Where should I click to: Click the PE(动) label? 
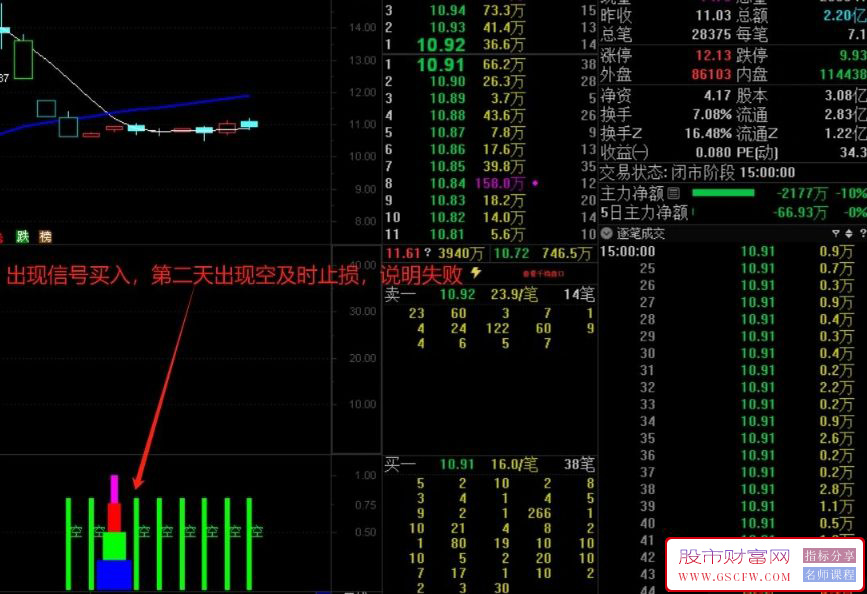click(757, 152)
